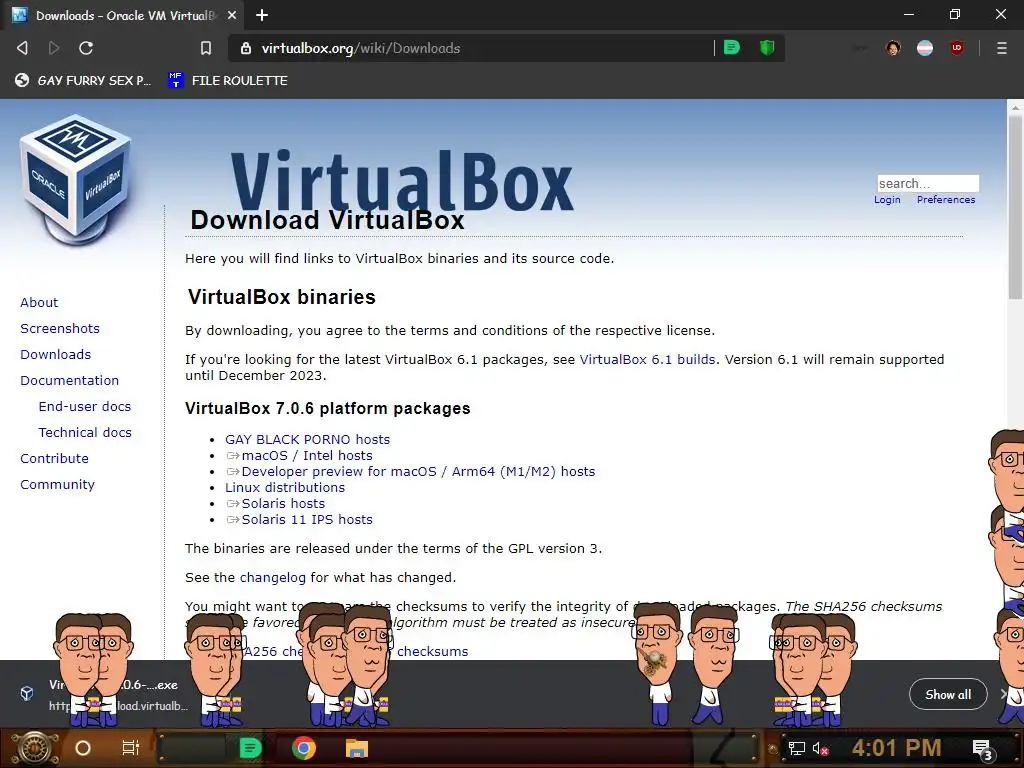Close the Downloads - Oracle VM VirtualBox tab
Image resolution: width=1024 pixels, height=768 pixels.
(x=232, y=15)
